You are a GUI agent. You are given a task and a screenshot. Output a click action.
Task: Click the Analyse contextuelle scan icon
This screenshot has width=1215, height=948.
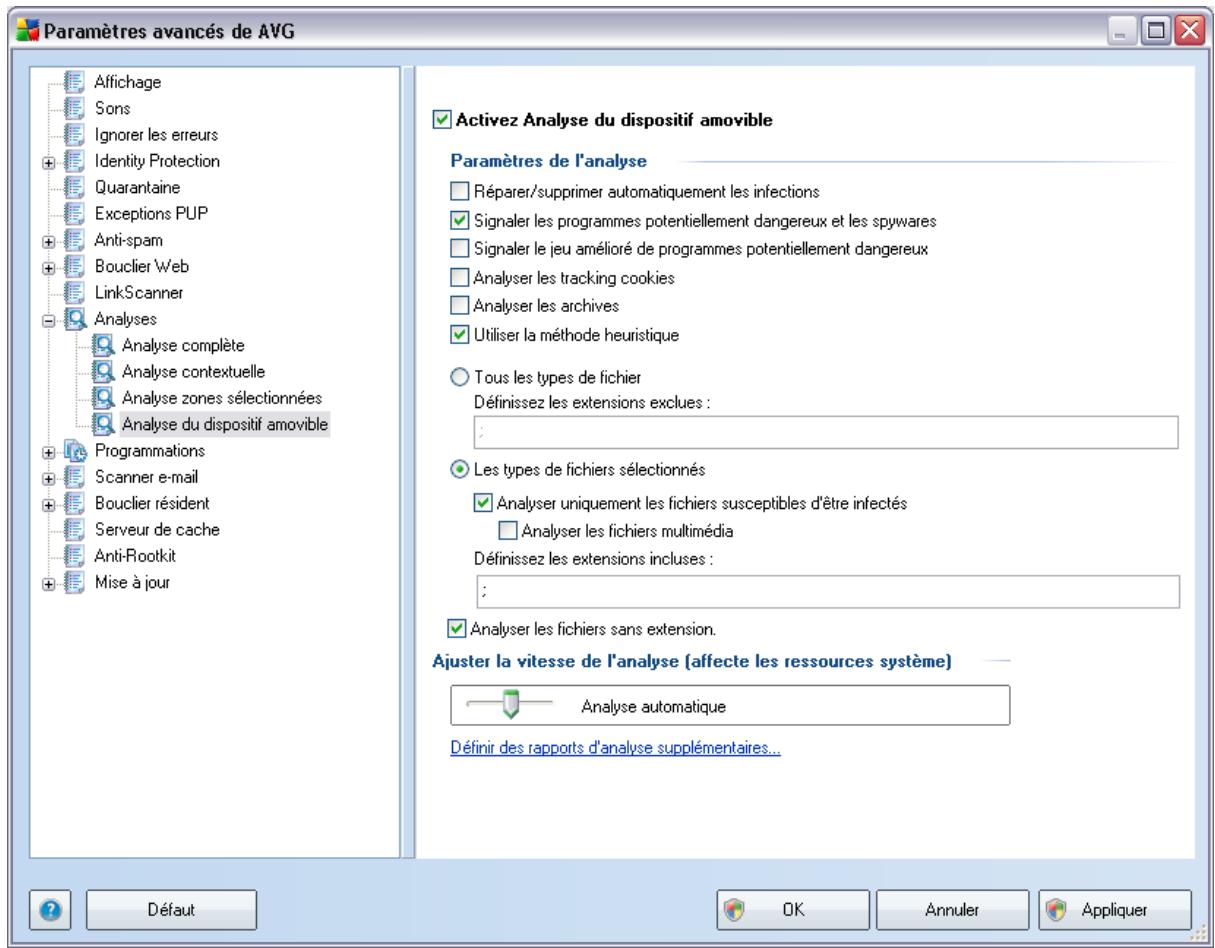pyautogui.click(x=105, y=372)
